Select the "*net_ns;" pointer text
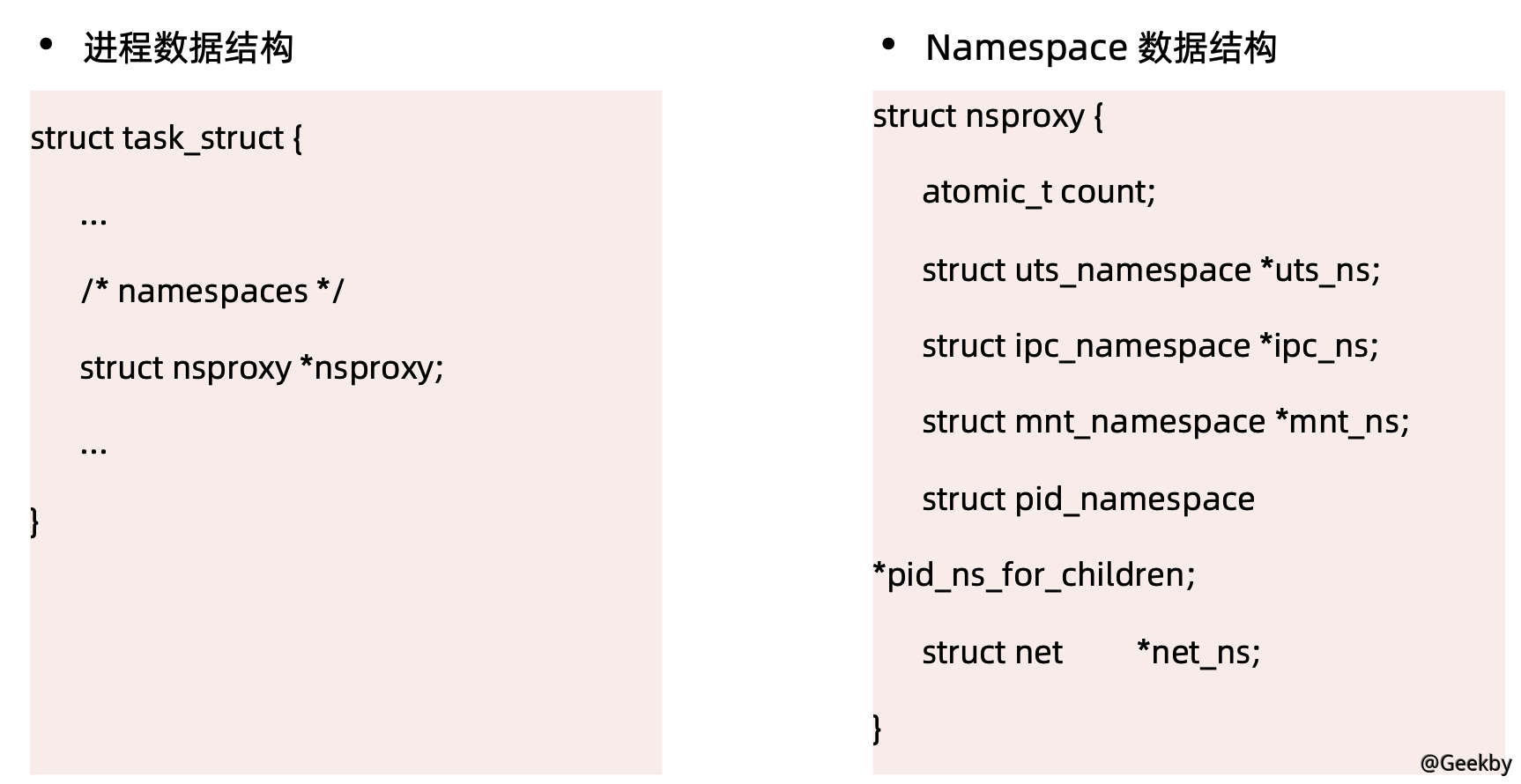The image size is (1521, 784). coord(1198,653)
